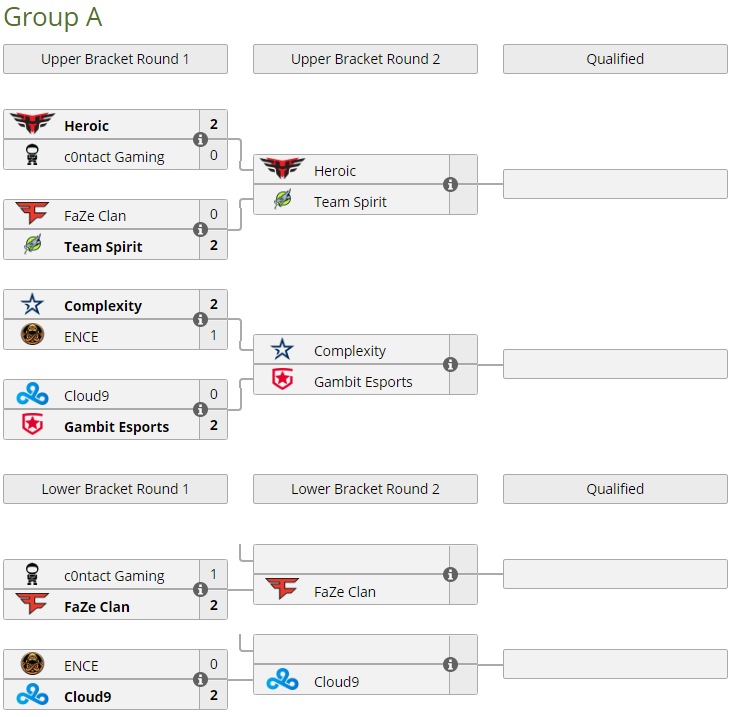
Task: Click the first empty upper bracket Qualified slot
Action: pyautogui.click(x=615, y=185)
